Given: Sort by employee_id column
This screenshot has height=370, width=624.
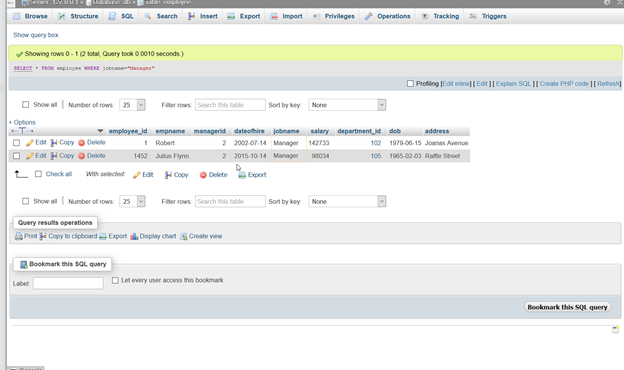Looking at the screenshot, I should [128, 131].
